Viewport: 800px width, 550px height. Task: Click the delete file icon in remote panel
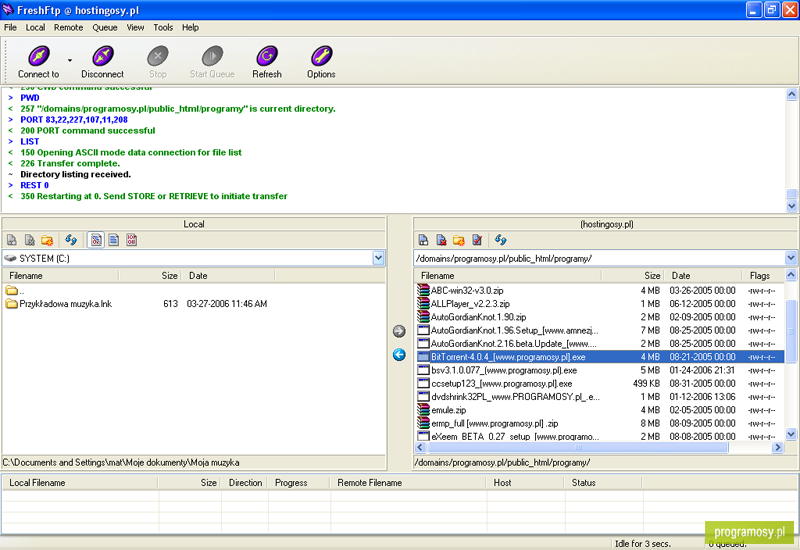coord(441,240)
